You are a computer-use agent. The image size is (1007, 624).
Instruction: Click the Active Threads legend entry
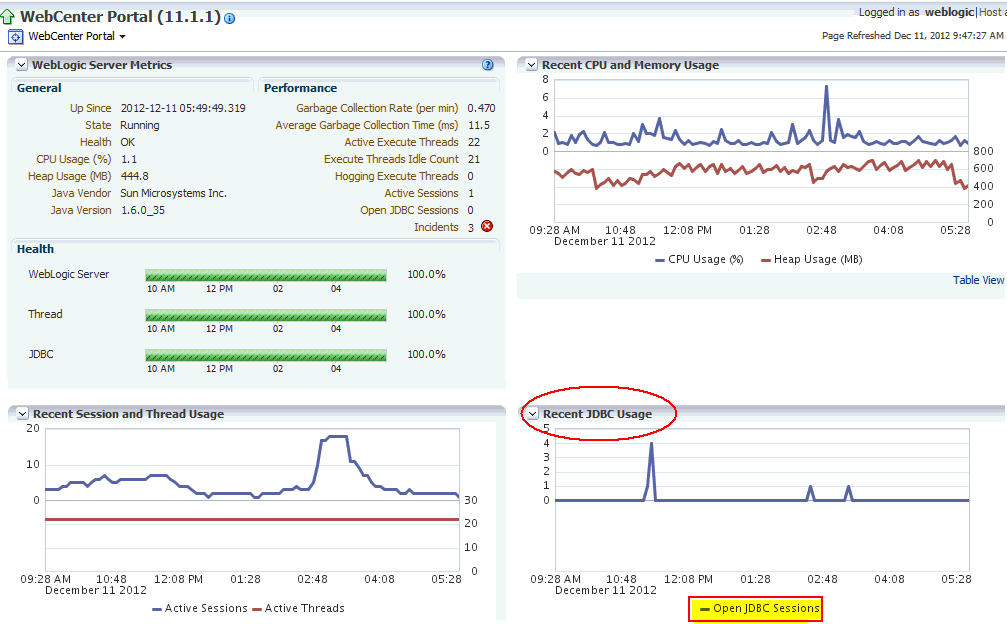pyautogui.click(x=299, y=608)
